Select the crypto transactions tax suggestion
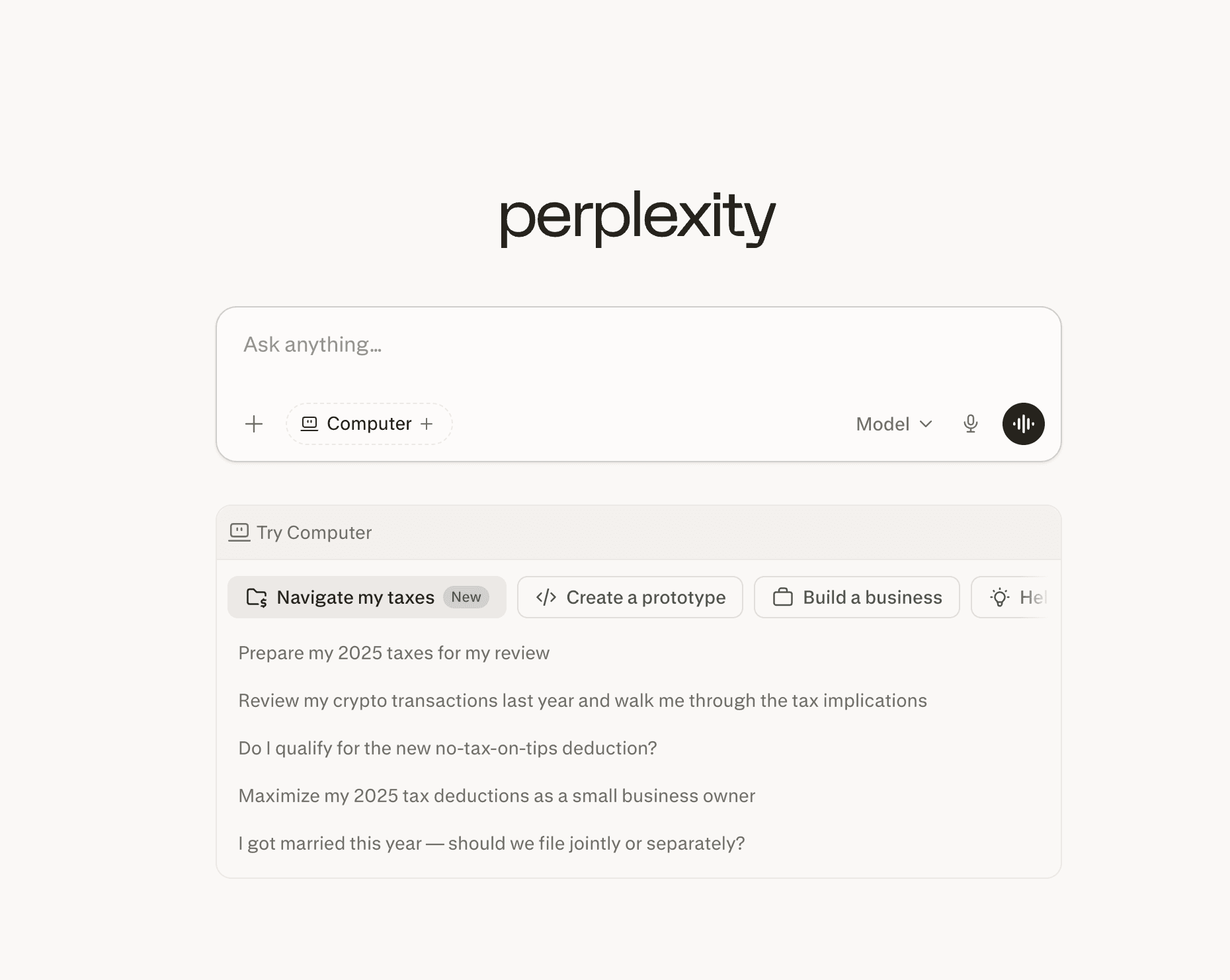1230x980 pixels. coord(583,700)
